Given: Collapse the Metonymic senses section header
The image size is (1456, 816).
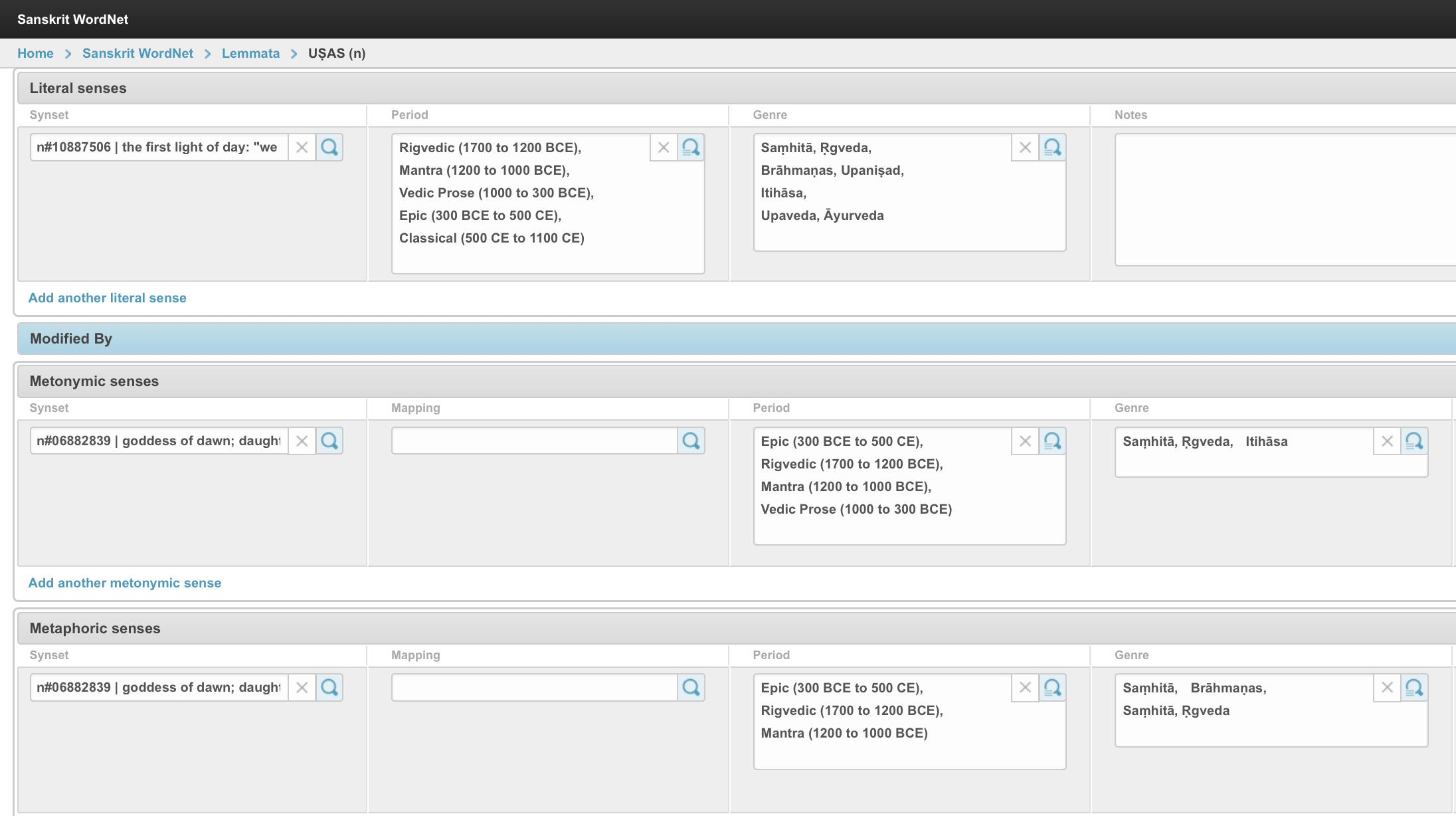Looking at the screenshot, I should (736, 381).
